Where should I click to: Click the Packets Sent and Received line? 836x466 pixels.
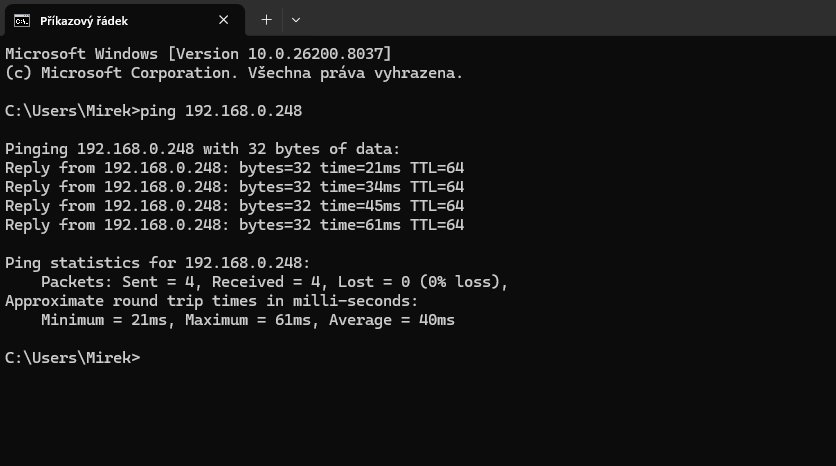[275, 281]
